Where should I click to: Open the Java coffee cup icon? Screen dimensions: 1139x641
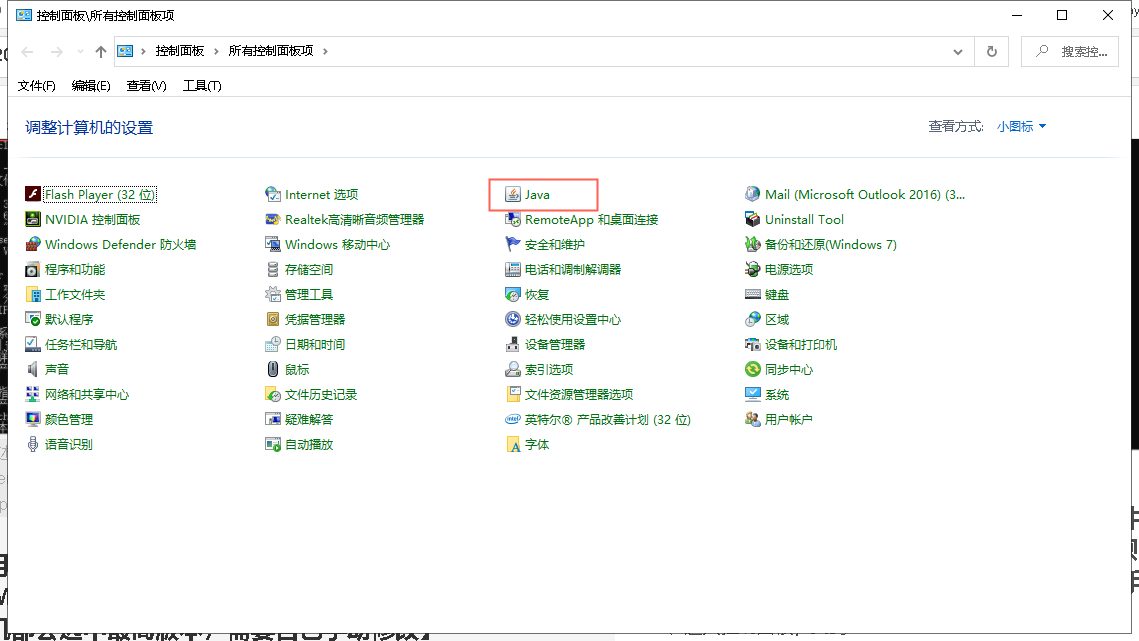point(513,194)
